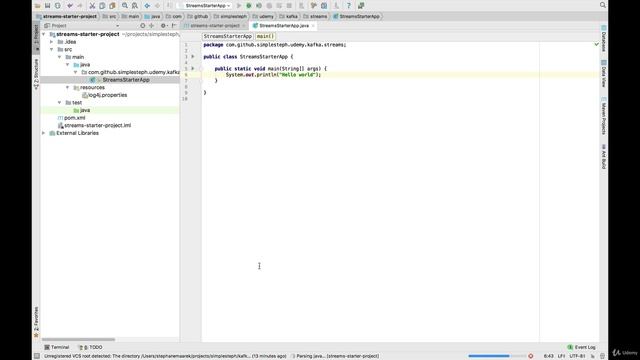Click Collapse All icon in Project panel
This screenshot has width=640, height=360.
[152, 25]
